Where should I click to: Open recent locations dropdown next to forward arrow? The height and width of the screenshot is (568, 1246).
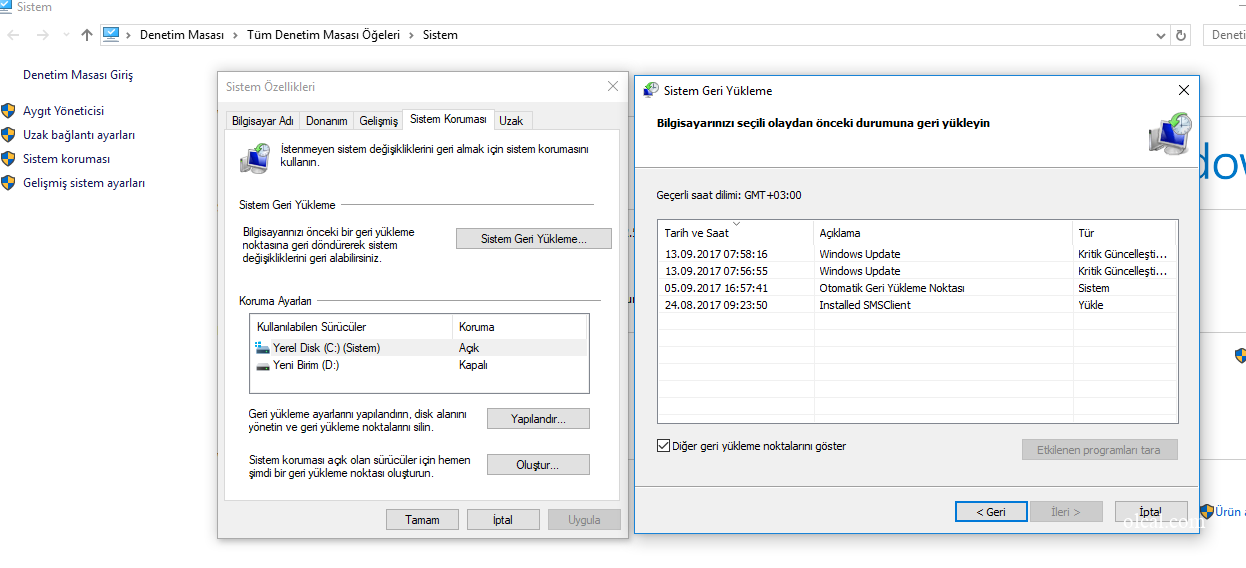click(66, 35)
